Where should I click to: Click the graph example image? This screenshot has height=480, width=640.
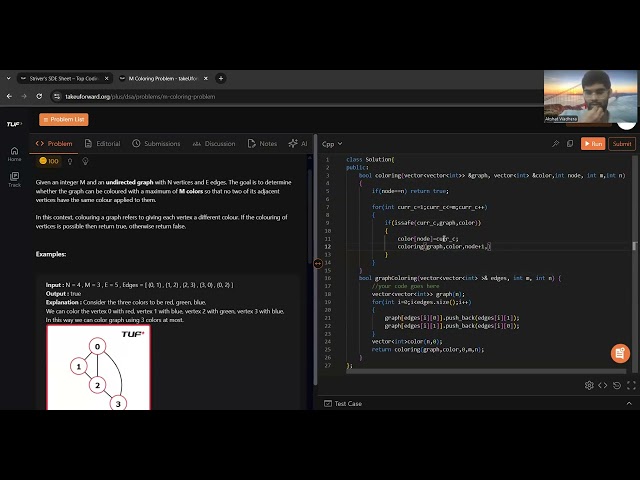(x=98, y=367)
